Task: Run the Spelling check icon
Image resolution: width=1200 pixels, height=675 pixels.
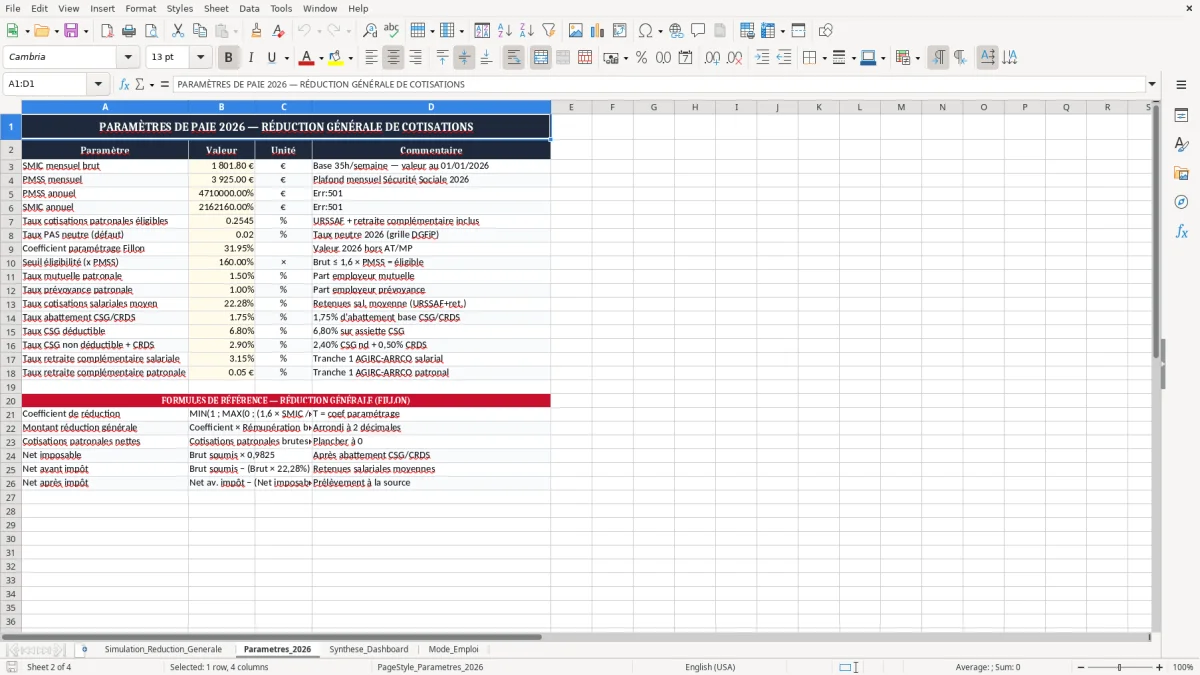Action: coord(391,31)
